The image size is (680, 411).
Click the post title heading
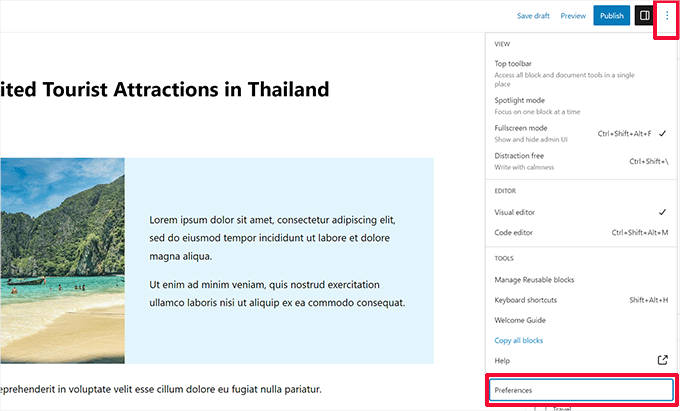tap(165, 90)
